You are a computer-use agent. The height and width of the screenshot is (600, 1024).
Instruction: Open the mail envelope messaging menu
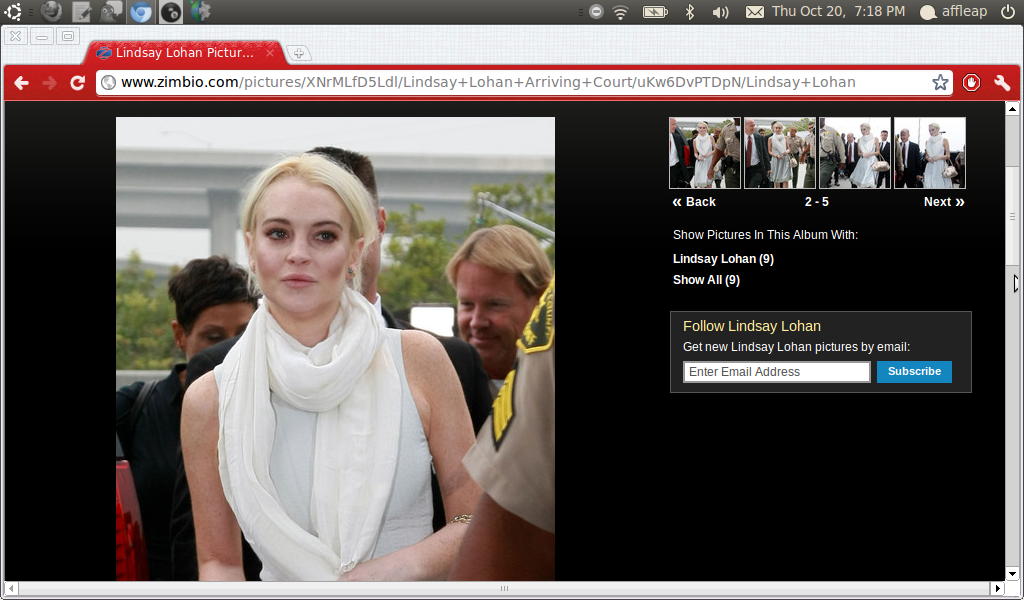(x=755, y=12)
